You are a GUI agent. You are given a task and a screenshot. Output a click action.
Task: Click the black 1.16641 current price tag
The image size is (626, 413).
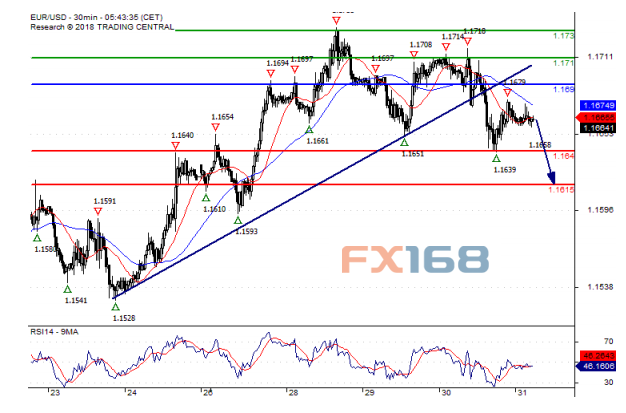pos(598,128)
